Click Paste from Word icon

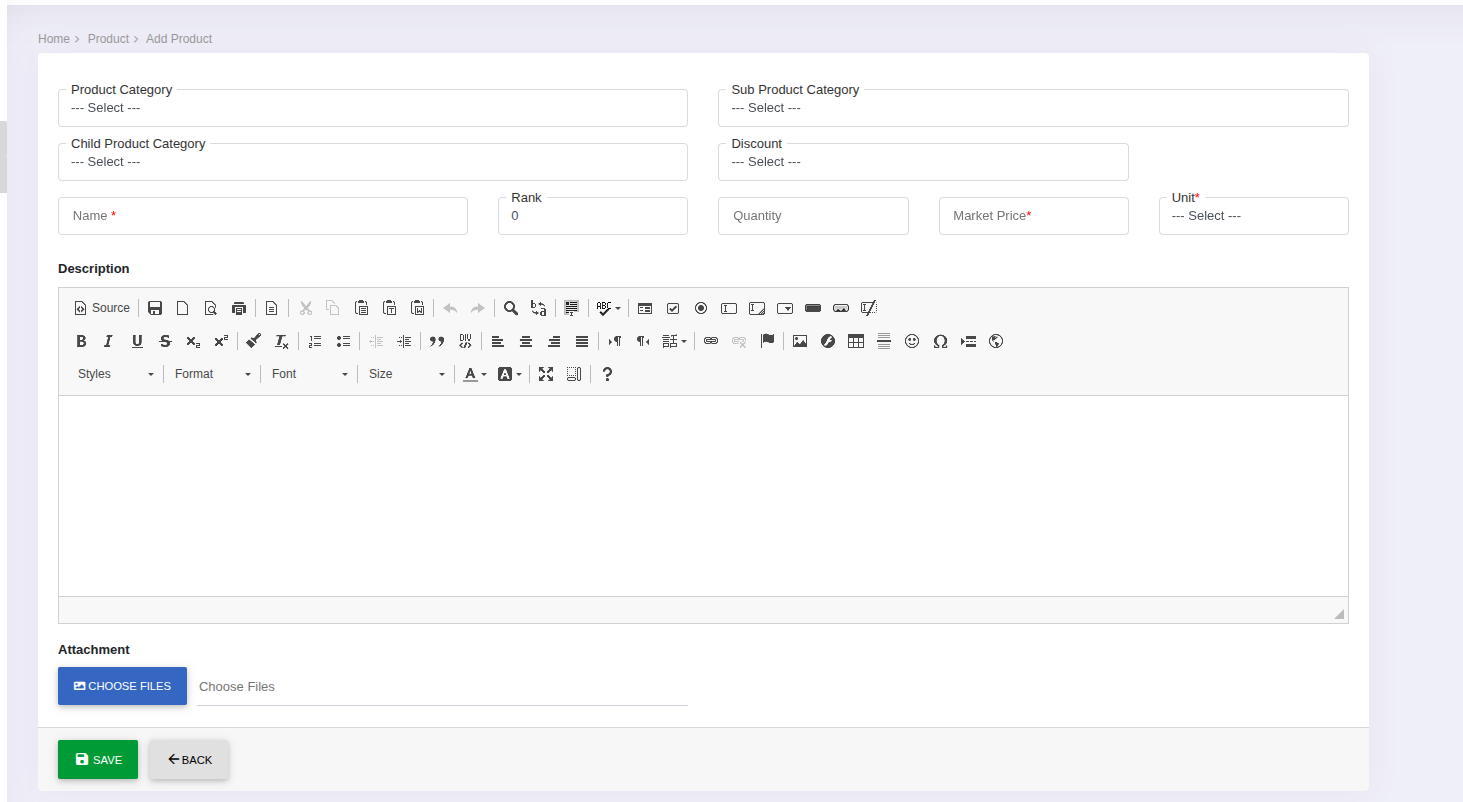point(418,308)
